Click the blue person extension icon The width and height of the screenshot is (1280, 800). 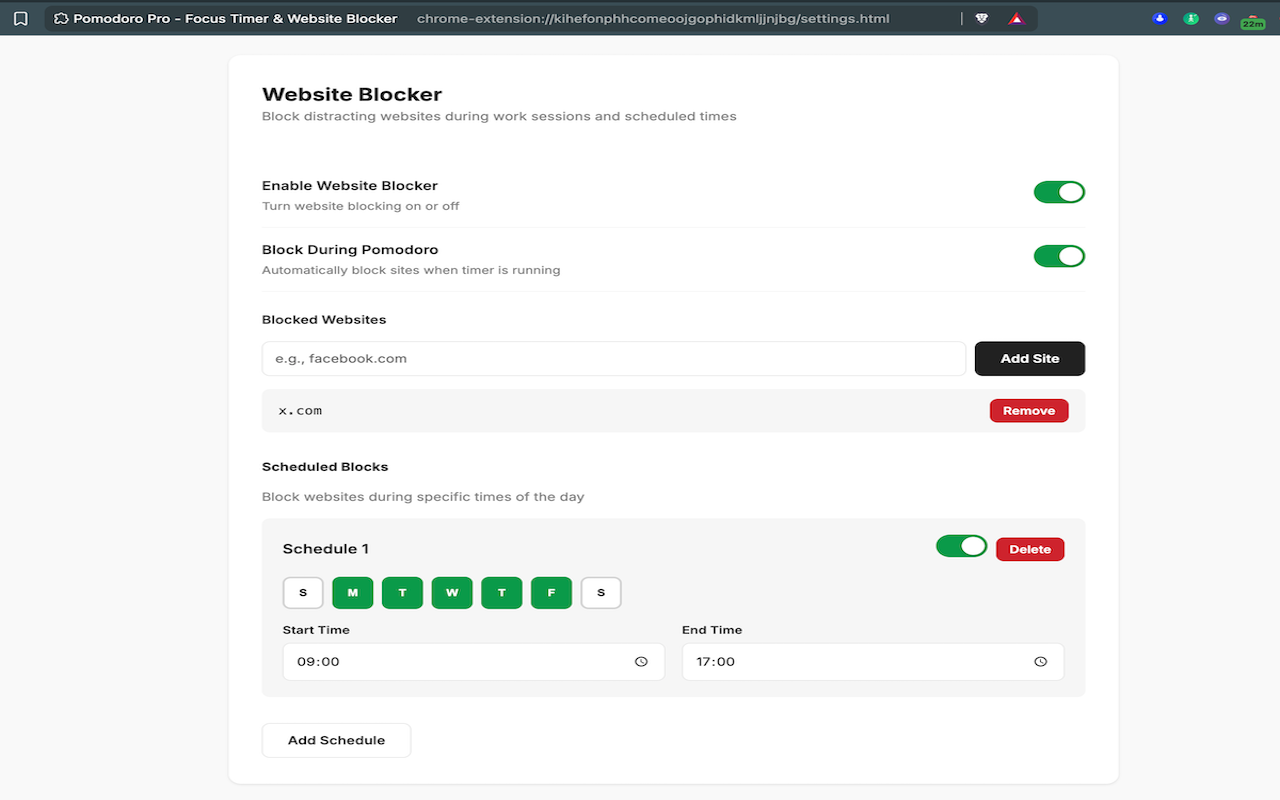(1158, 18)
